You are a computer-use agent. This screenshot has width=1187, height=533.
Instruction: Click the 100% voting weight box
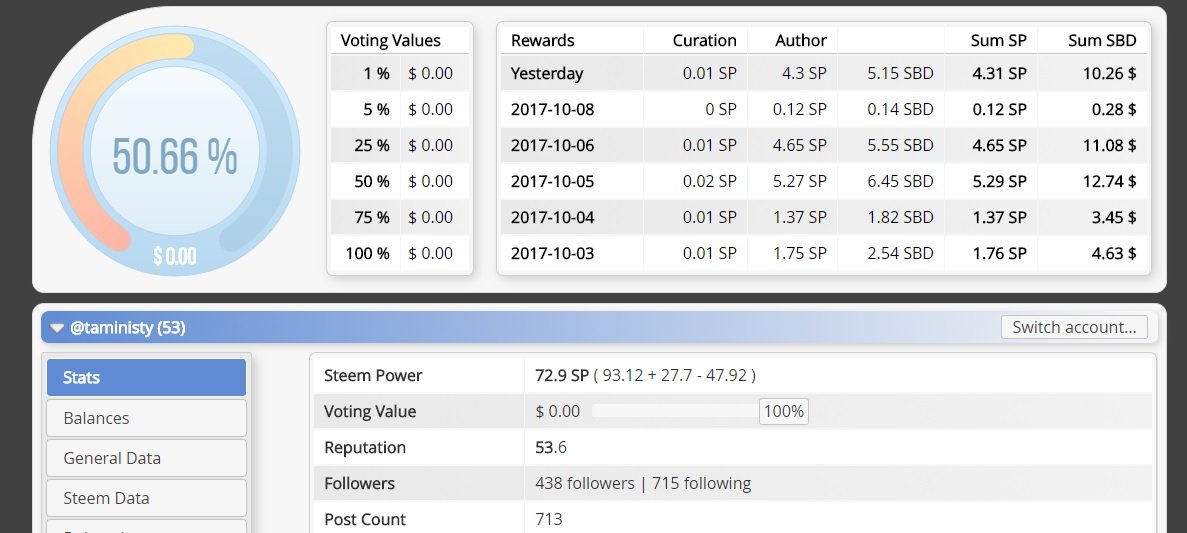pyautogui.click(x=784, y=411)
